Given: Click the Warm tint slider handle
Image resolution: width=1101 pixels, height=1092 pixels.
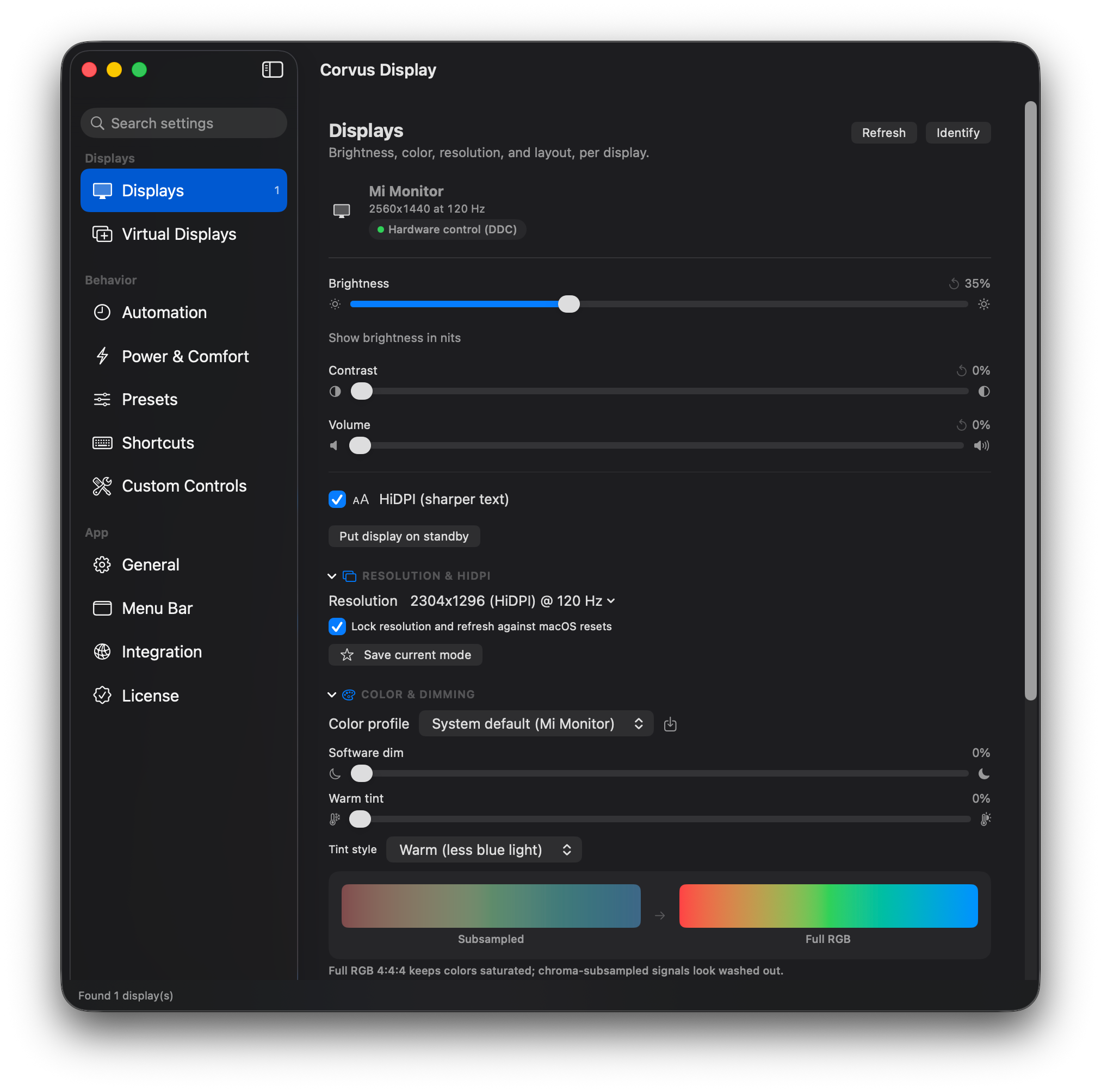Looking at the screenshot, I should 360,819.
